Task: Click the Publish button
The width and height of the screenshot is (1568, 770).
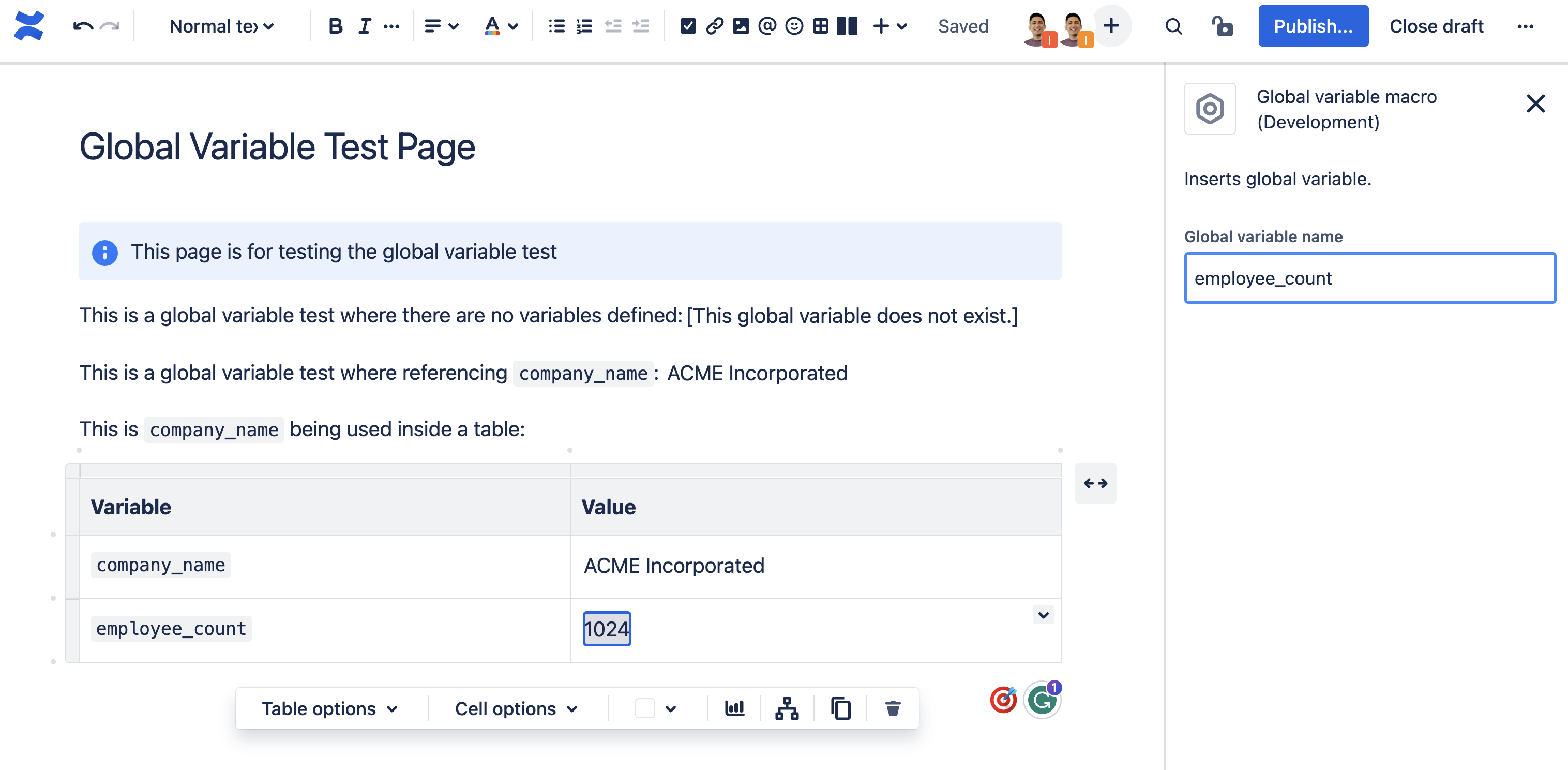Action: pyautogui.click(x=1313, y=26)
